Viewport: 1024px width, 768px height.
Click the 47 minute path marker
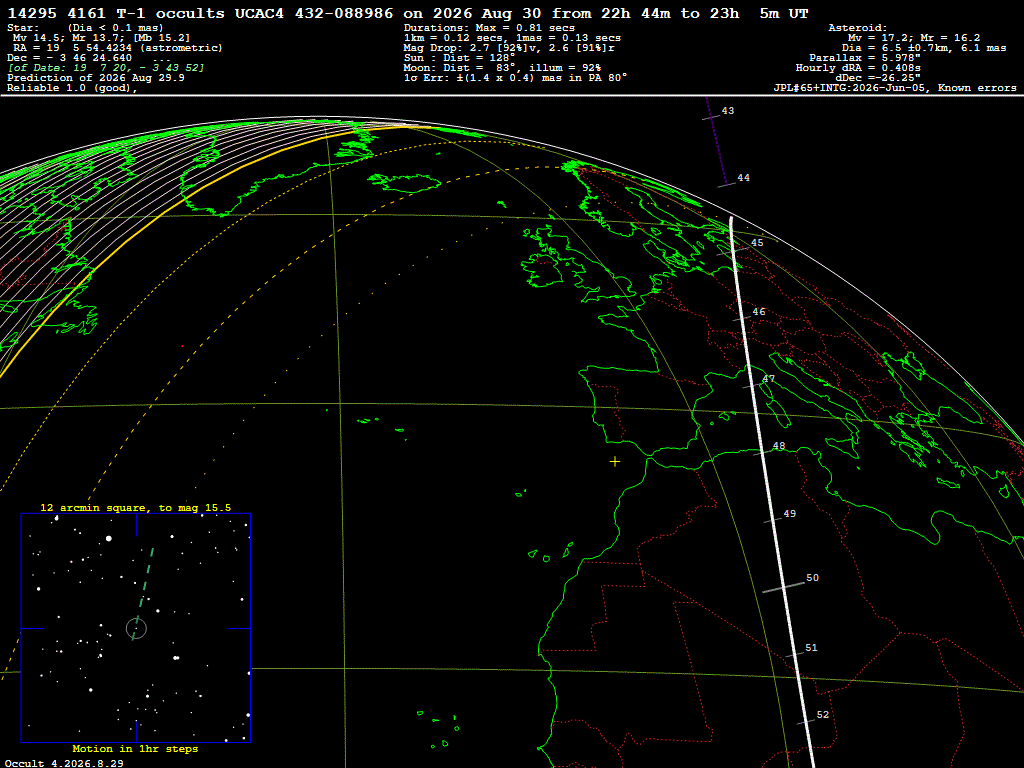click(769, 379)
